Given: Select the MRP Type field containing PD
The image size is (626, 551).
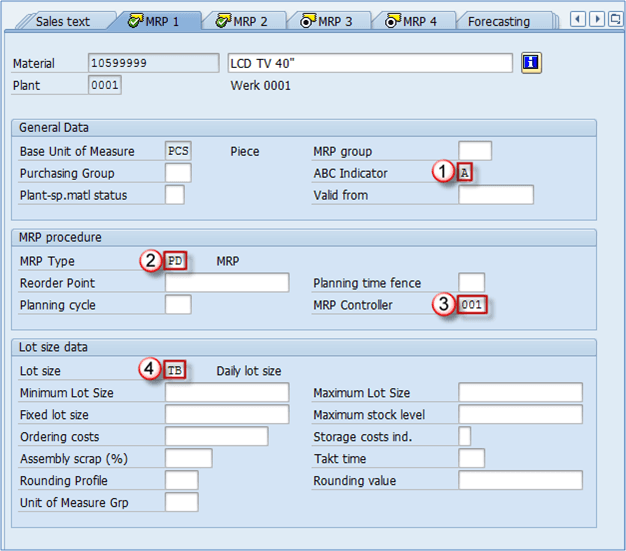Looking at the screenshot, I should [x=176, y=261].
